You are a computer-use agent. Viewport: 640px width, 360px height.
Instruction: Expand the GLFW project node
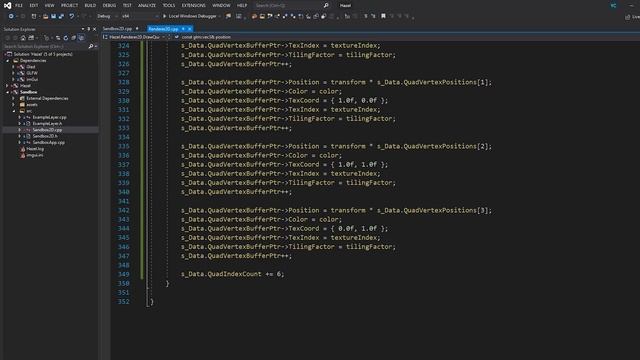tap(13, 73)
